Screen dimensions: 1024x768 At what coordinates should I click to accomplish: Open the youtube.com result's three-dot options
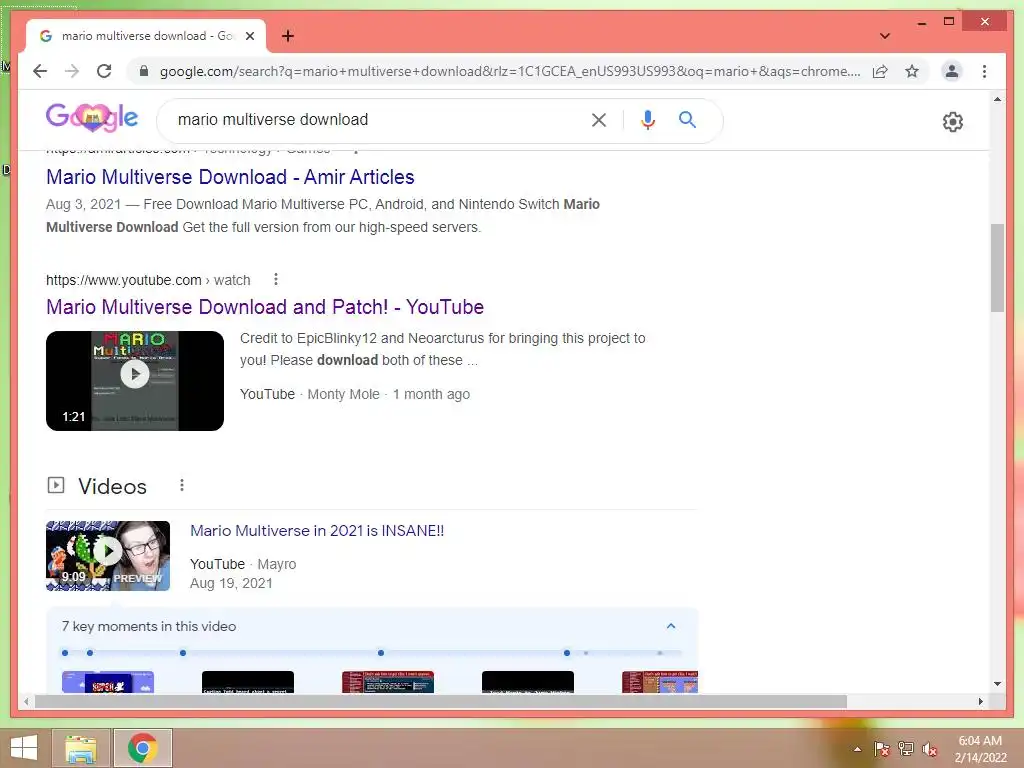[x=276, y=280]
